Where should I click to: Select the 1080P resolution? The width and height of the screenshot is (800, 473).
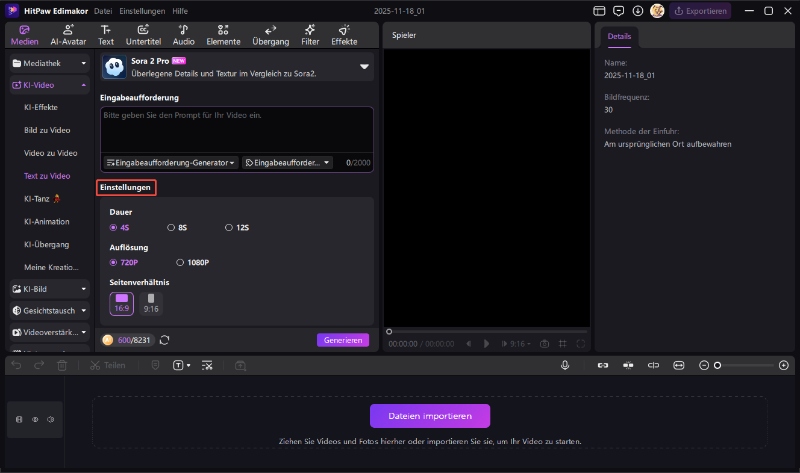(x=192, y=262)
